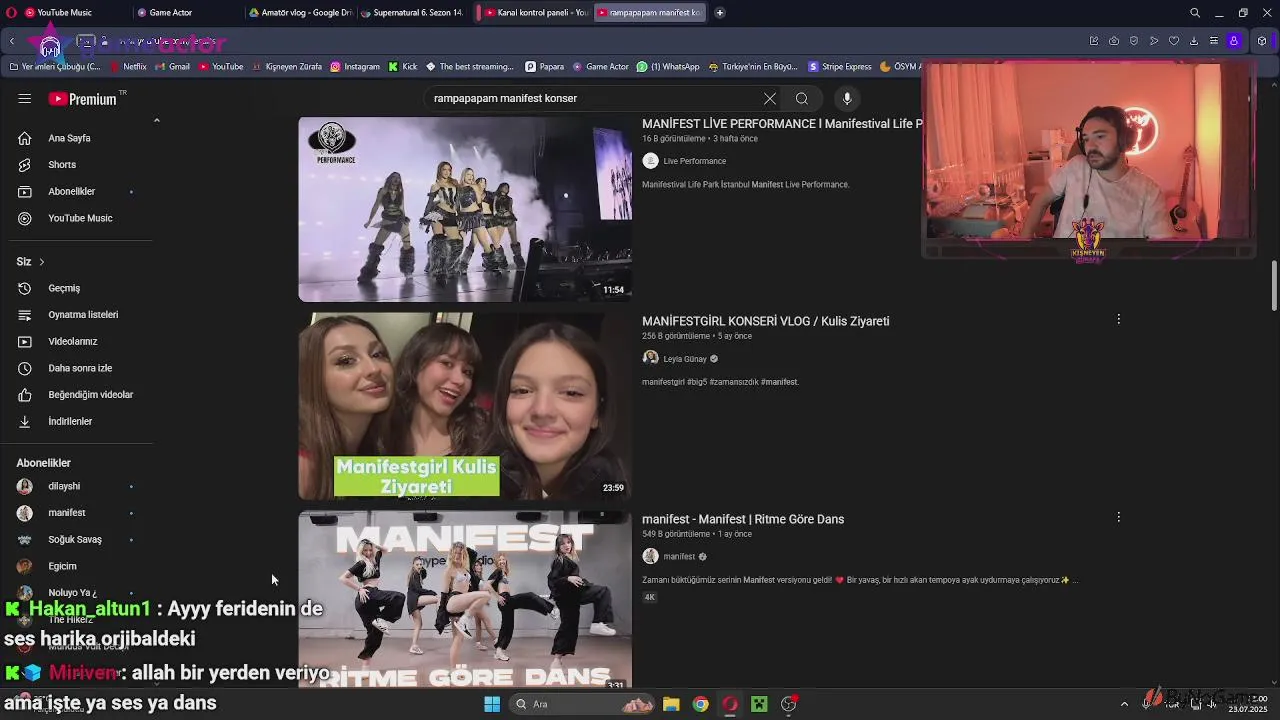Open Minecraft creeper taskbar icon
The image size is (1280, 720).
pyautogui.click(x=759, y=704)
